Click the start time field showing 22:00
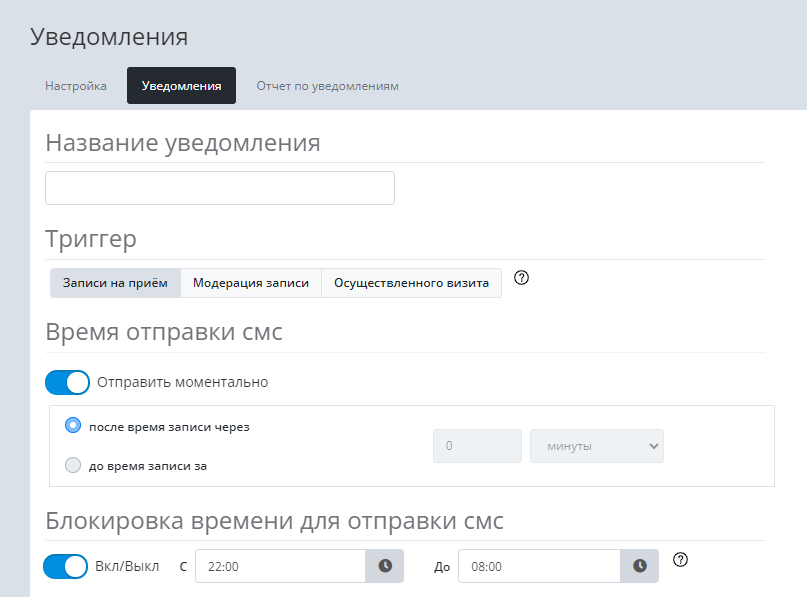 (281, 566)
